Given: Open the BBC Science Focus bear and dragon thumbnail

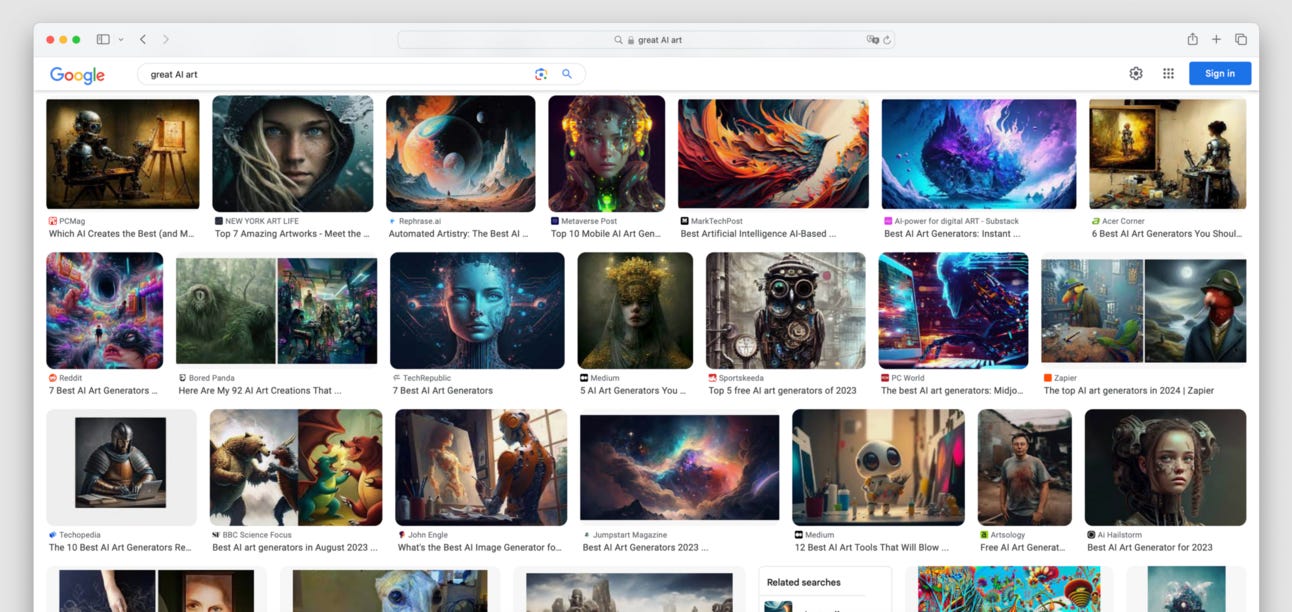Looking at the screenshot, I should pos(296,467).
